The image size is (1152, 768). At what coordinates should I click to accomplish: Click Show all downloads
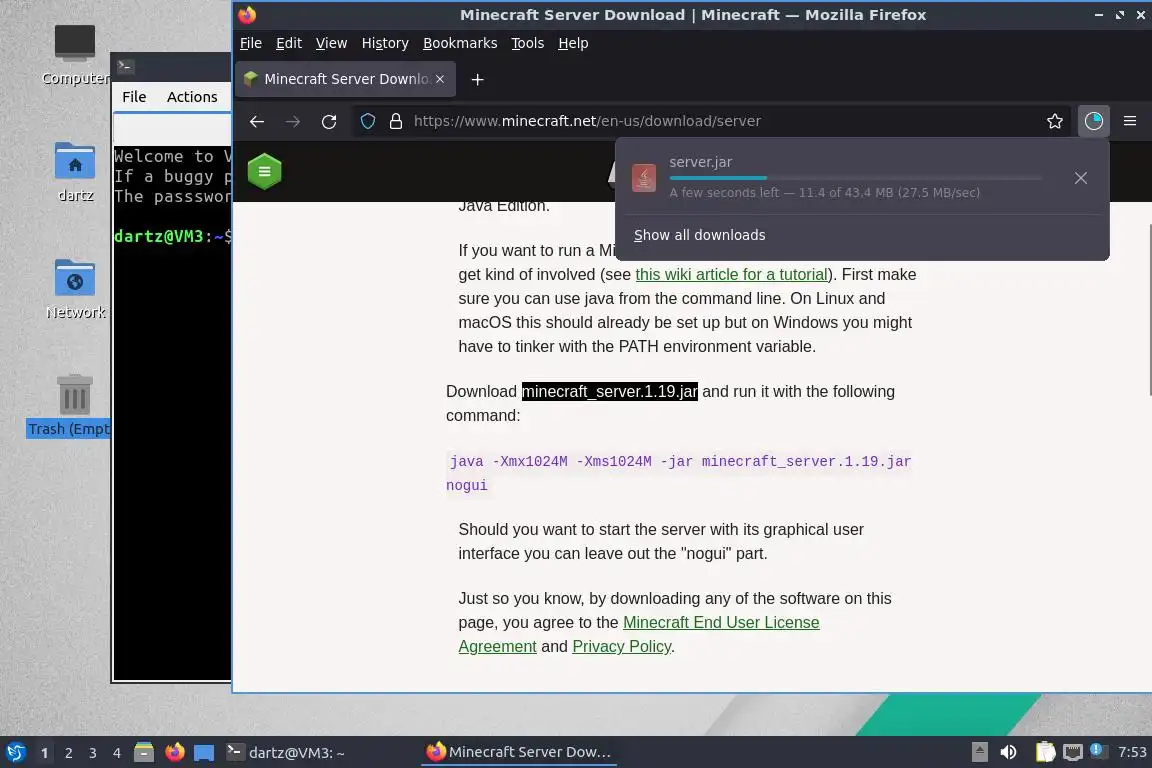coord(699,235)
